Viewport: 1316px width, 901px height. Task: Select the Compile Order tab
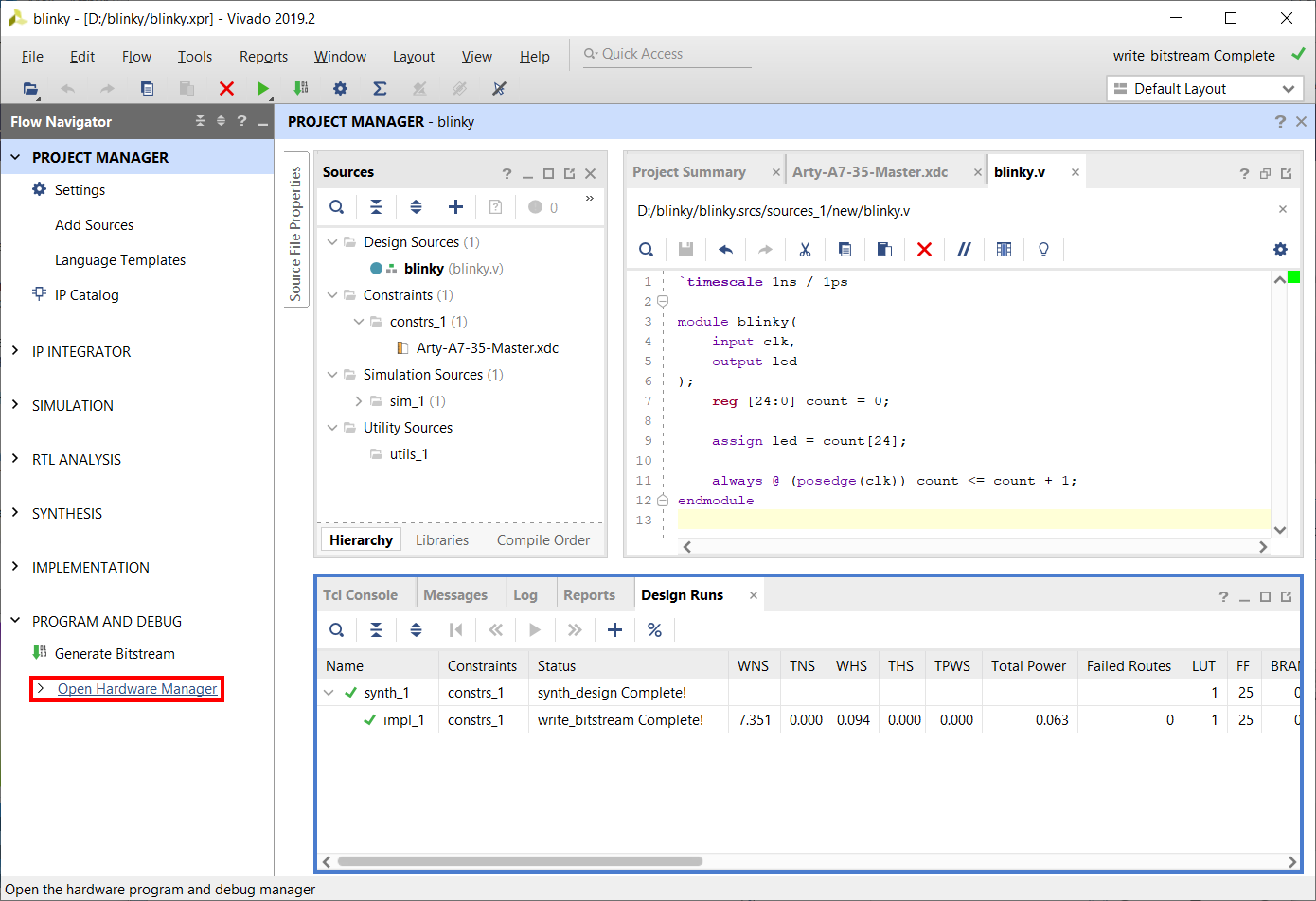543,540
